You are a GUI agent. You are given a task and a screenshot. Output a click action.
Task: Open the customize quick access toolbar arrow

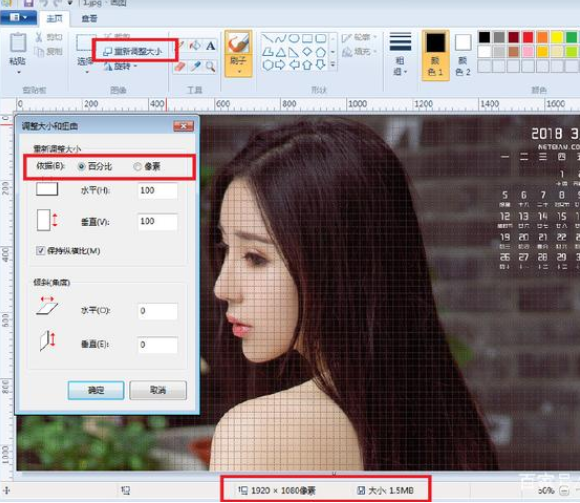(70, 3)
